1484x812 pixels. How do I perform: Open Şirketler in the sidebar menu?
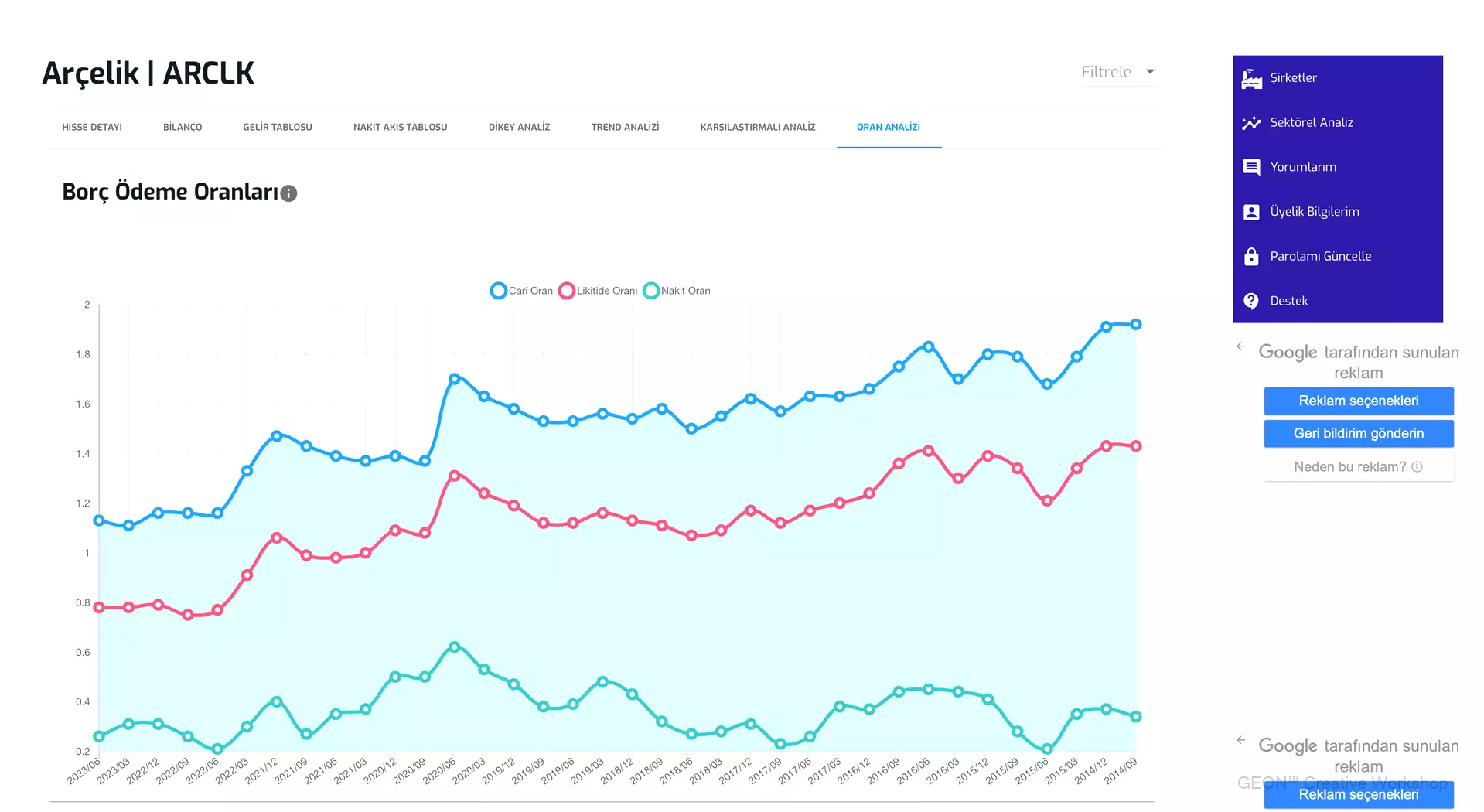[x=1337, y=78]
